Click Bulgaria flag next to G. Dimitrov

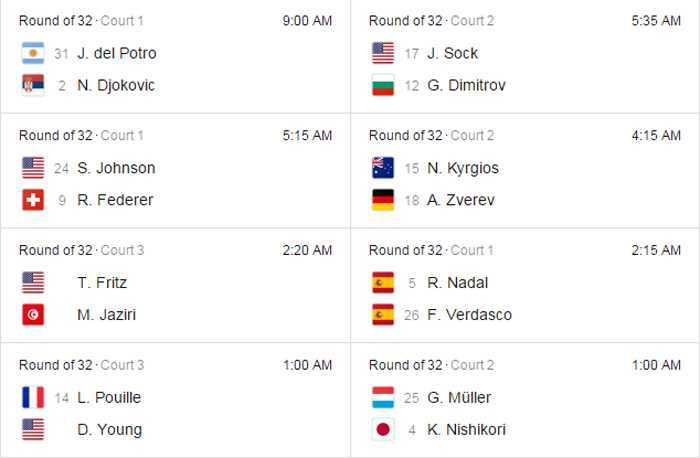(x=383, y=85)
